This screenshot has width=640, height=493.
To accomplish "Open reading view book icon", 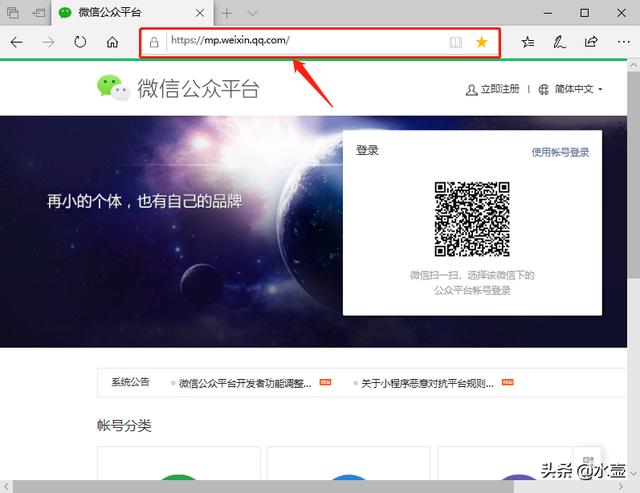I will [456, 42].
